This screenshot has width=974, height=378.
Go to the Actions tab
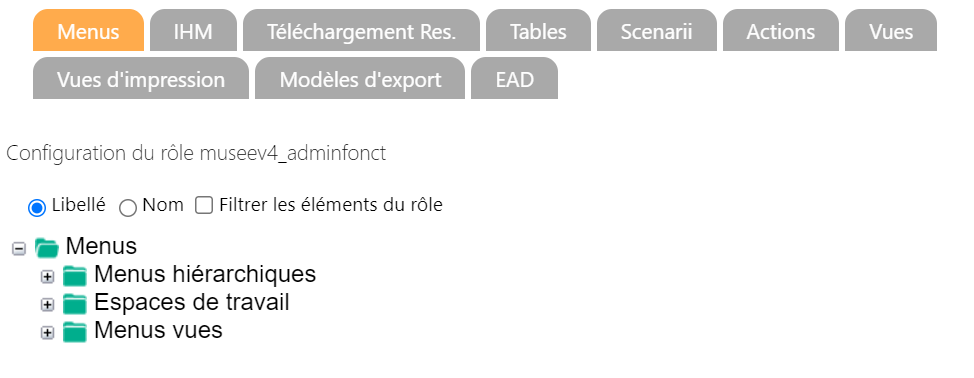click(781, 30)
